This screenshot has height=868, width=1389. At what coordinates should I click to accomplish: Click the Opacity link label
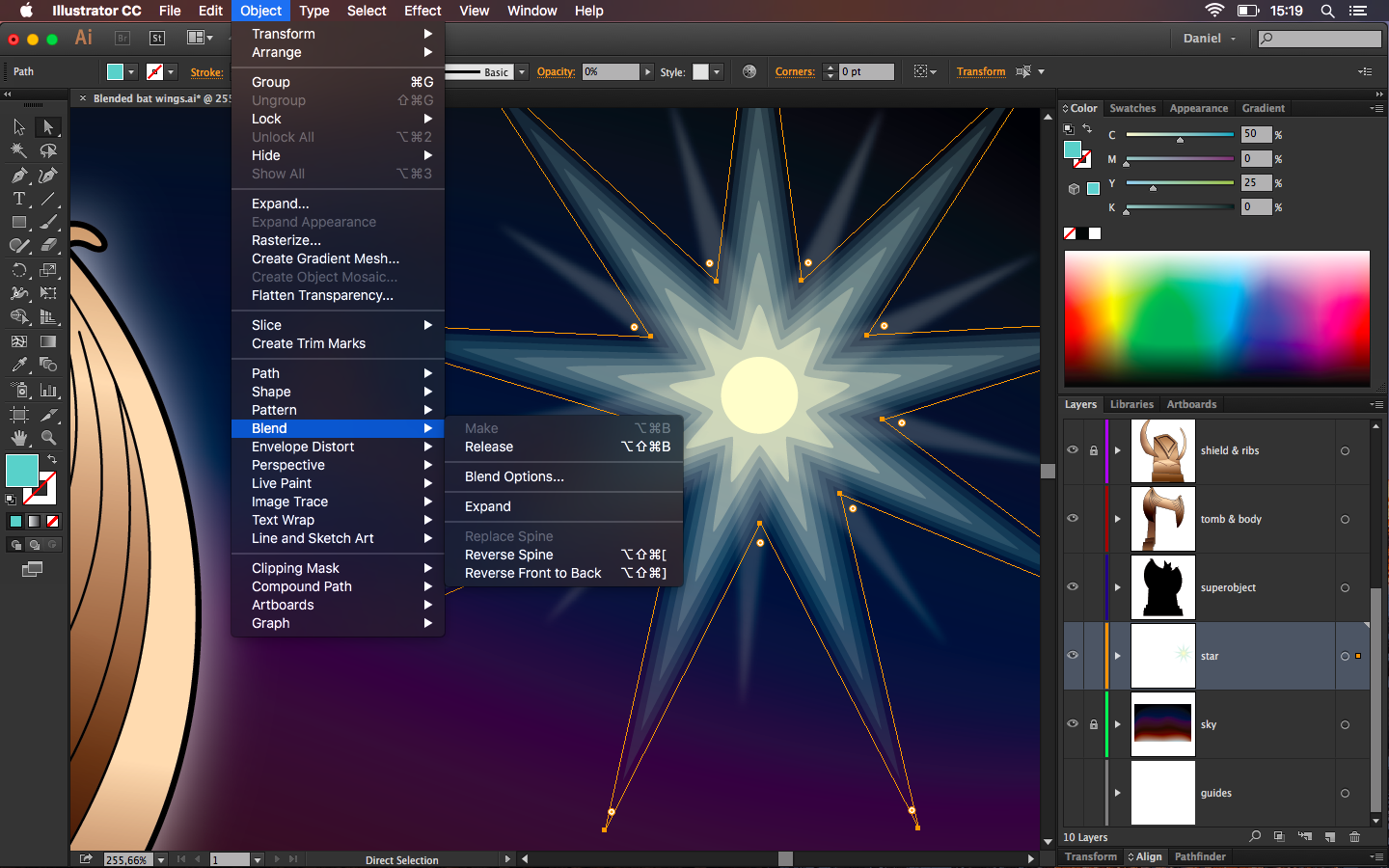point(556,71)
